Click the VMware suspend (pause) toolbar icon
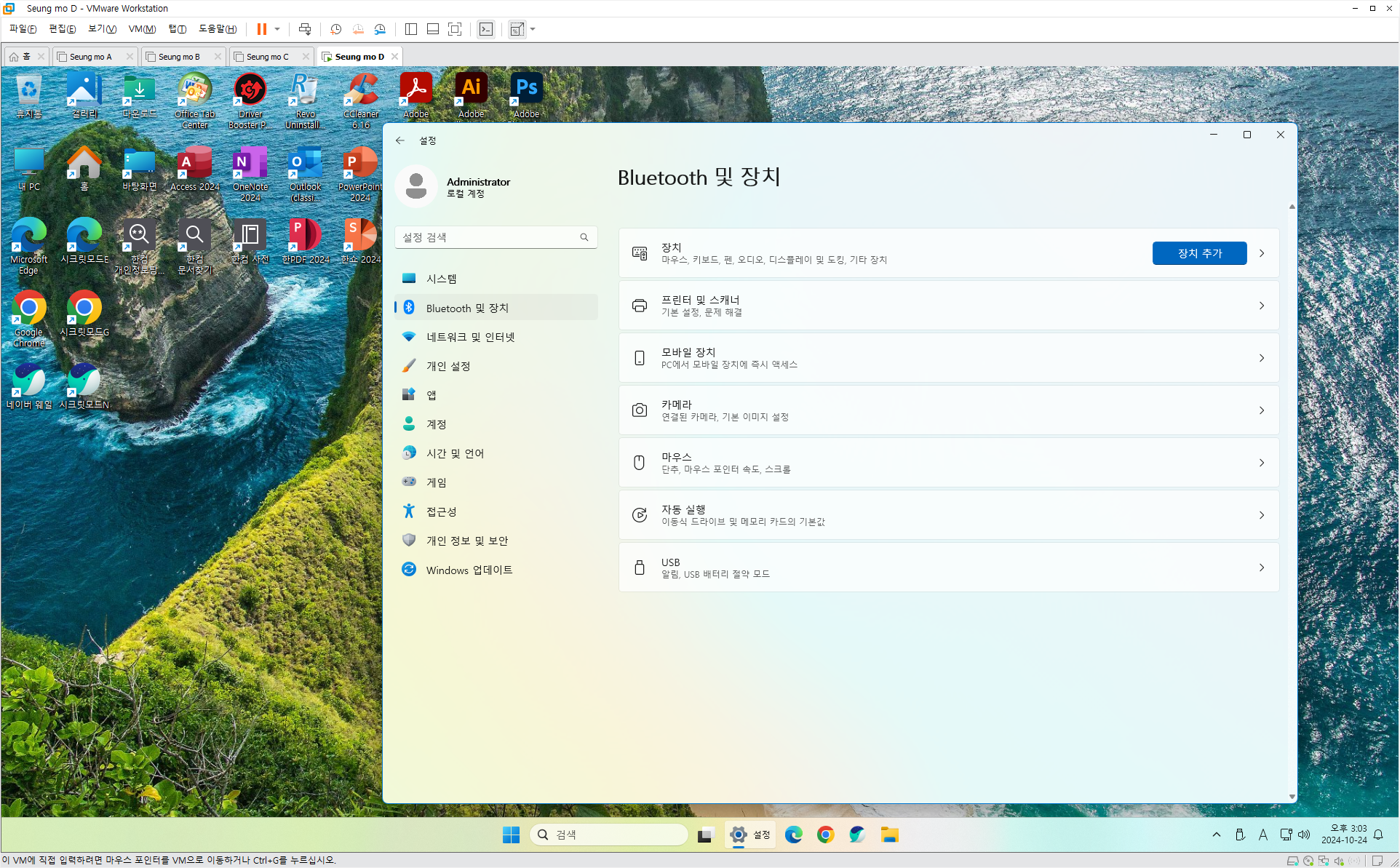Screen dimensions: 1400x868 [x=261, y=29]
